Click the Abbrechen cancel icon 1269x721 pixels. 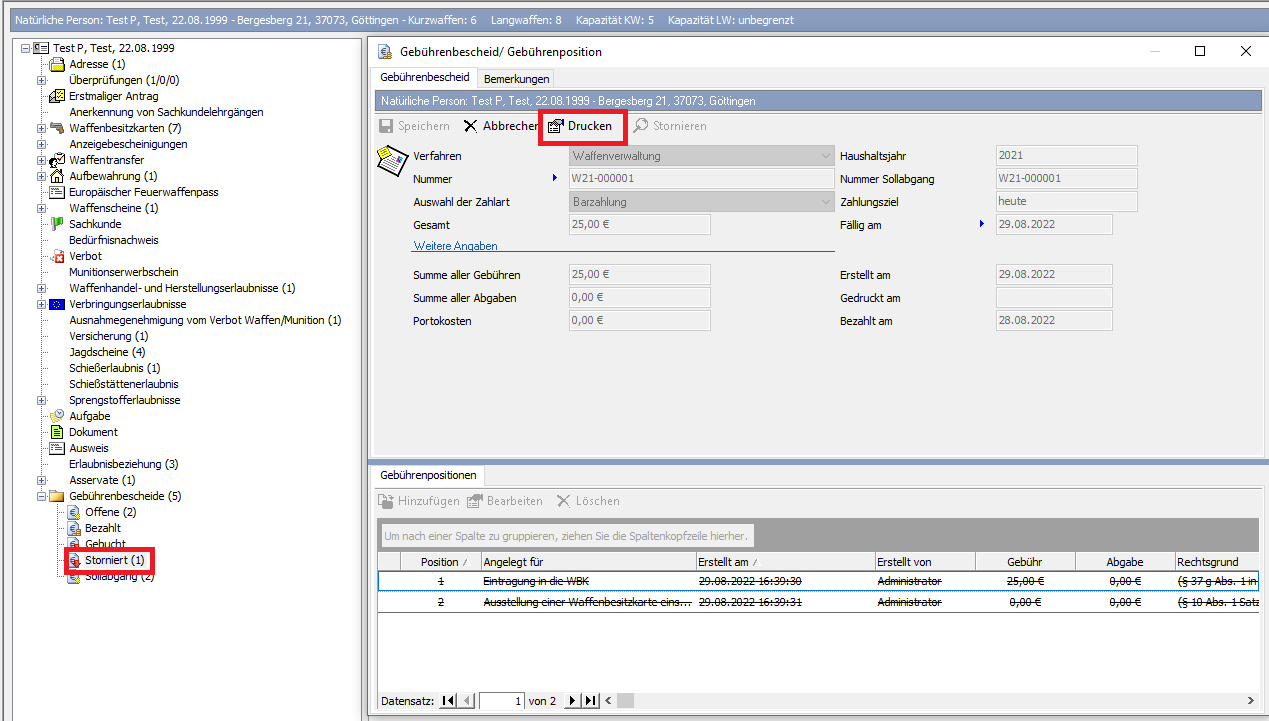471,126
